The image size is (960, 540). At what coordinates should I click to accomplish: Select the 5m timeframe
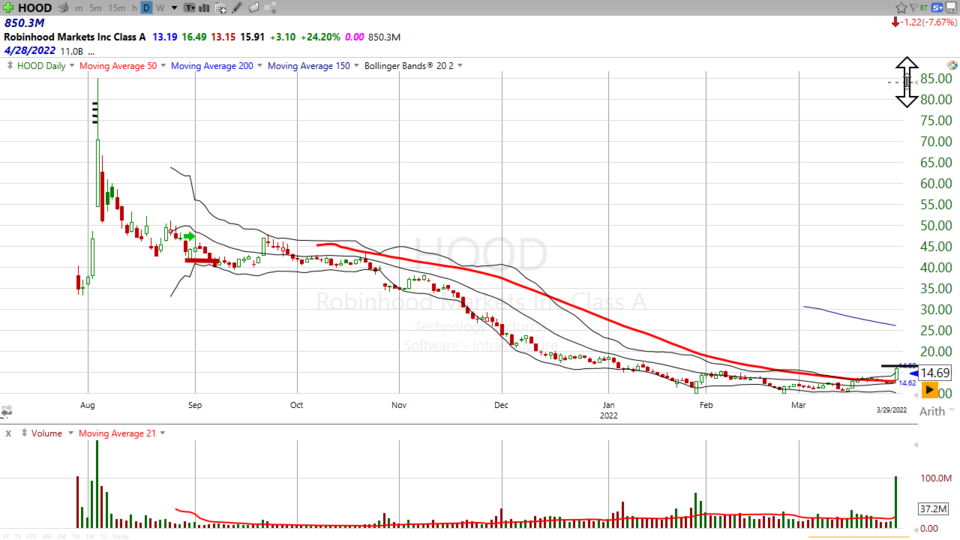tap(95, 7)
